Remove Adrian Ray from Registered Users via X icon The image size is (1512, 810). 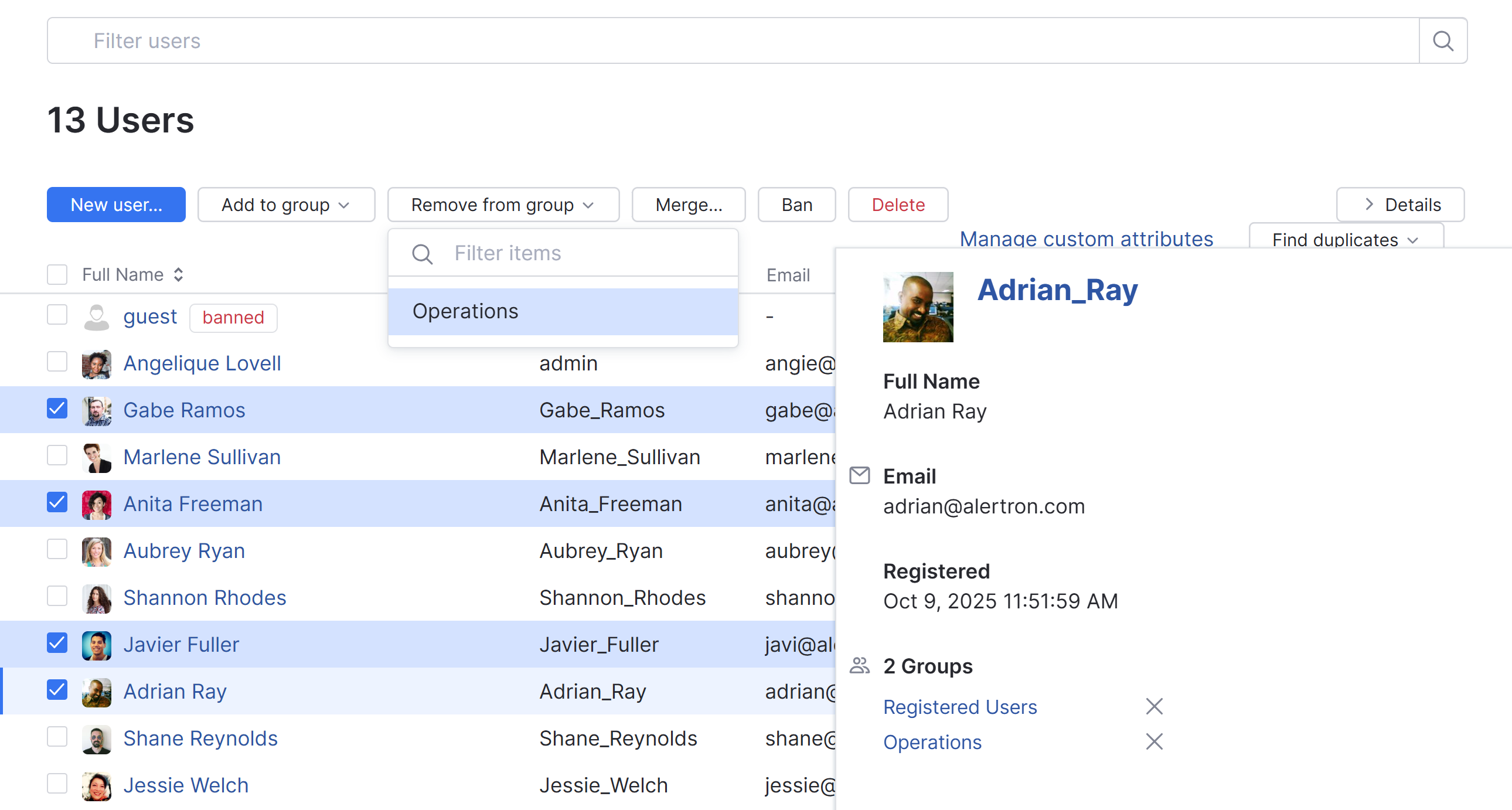pos(1153,706)
